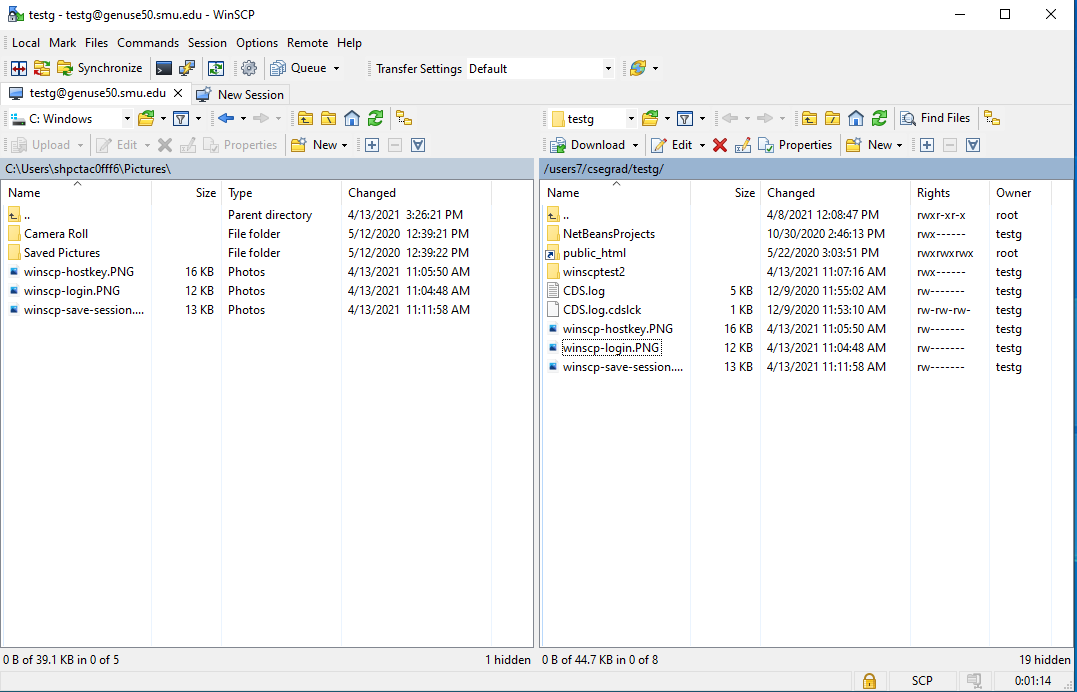Open the Options menu
Screen dimensions: 1077x692
tap(257, 43)
